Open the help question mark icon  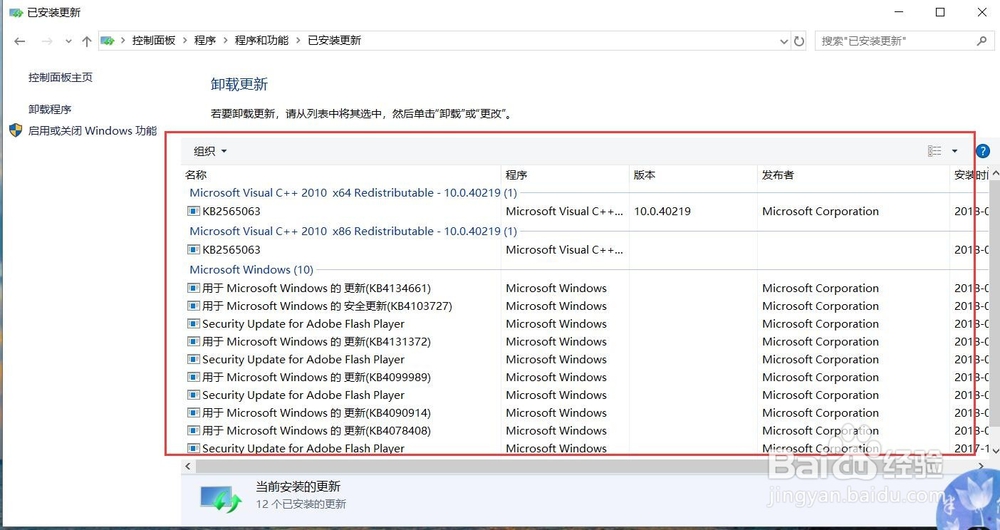point(983,151)
